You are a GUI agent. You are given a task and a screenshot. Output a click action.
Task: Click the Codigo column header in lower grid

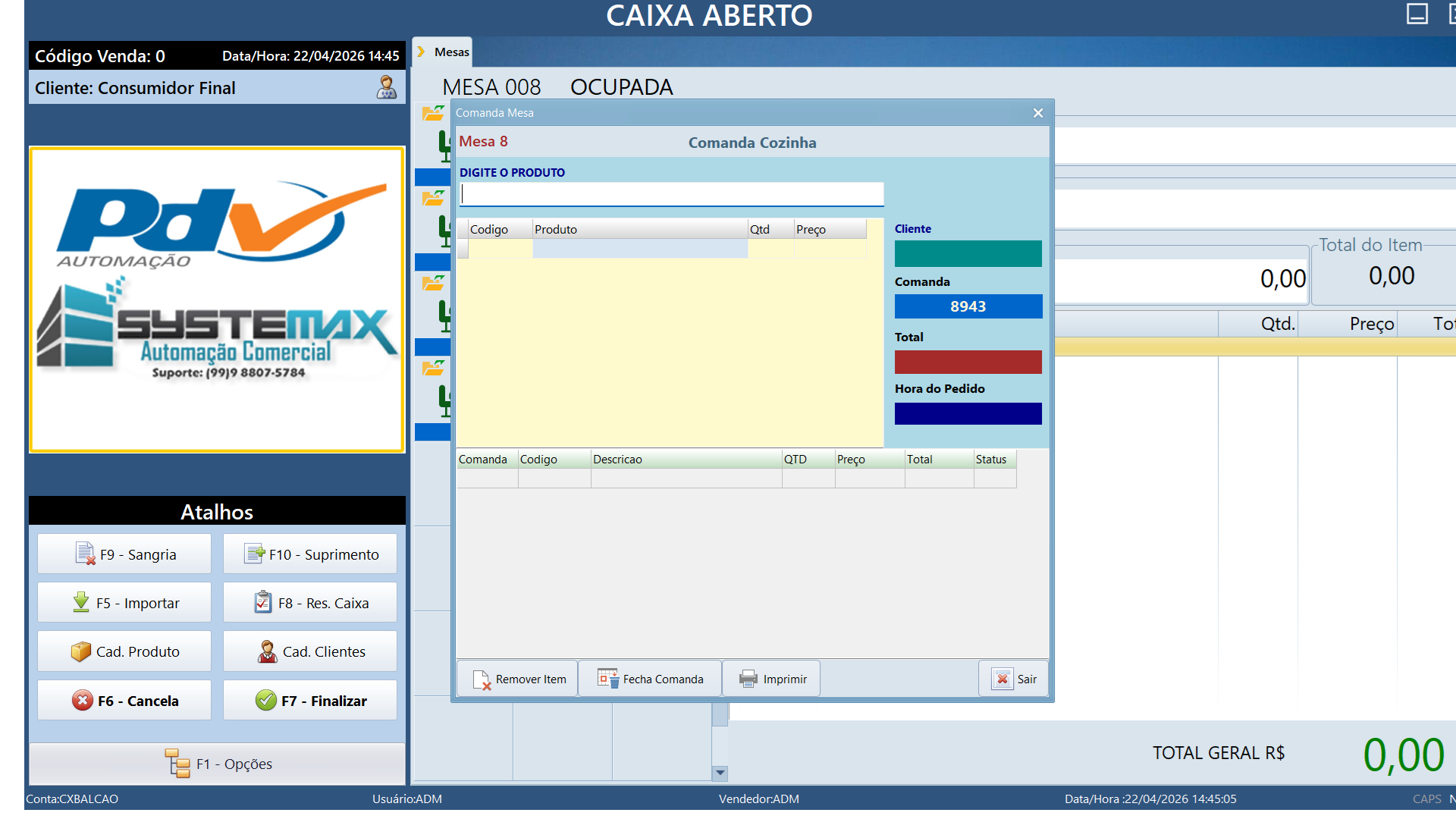click(554, 459)
